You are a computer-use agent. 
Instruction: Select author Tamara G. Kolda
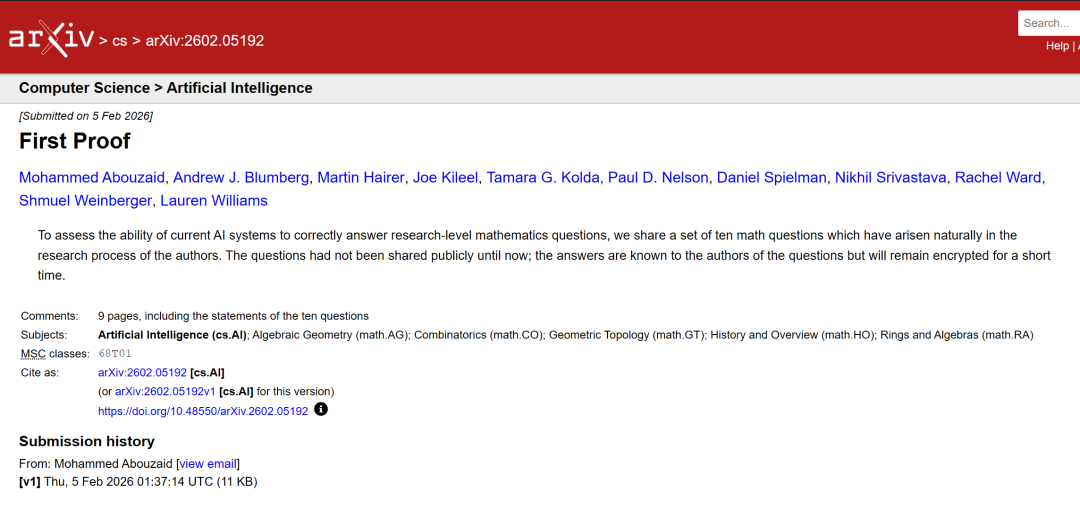(543, 177)
